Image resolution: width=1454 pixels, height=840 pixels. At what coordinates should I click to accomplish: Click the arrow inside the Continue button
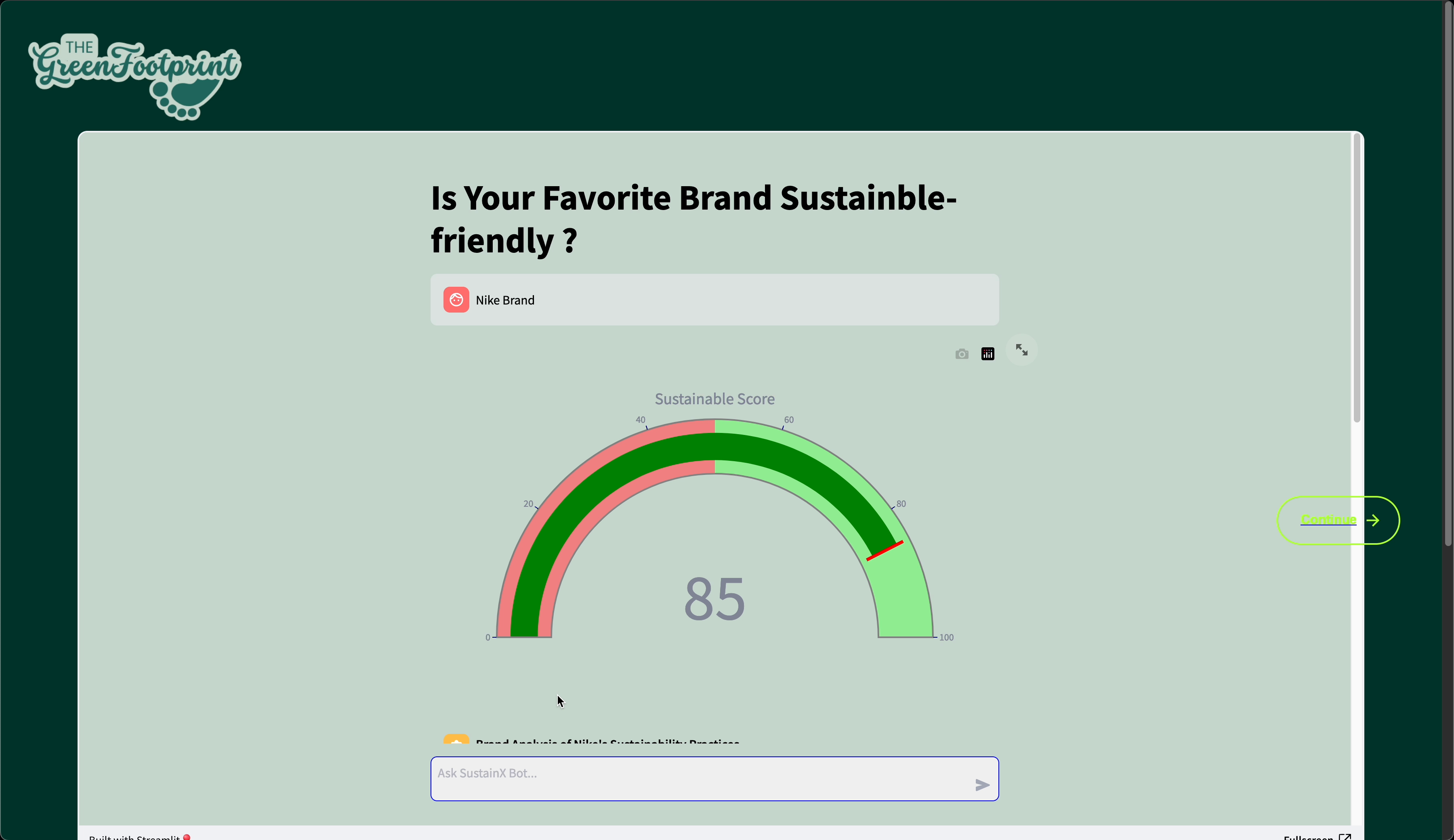click(x=1373, y=521)
